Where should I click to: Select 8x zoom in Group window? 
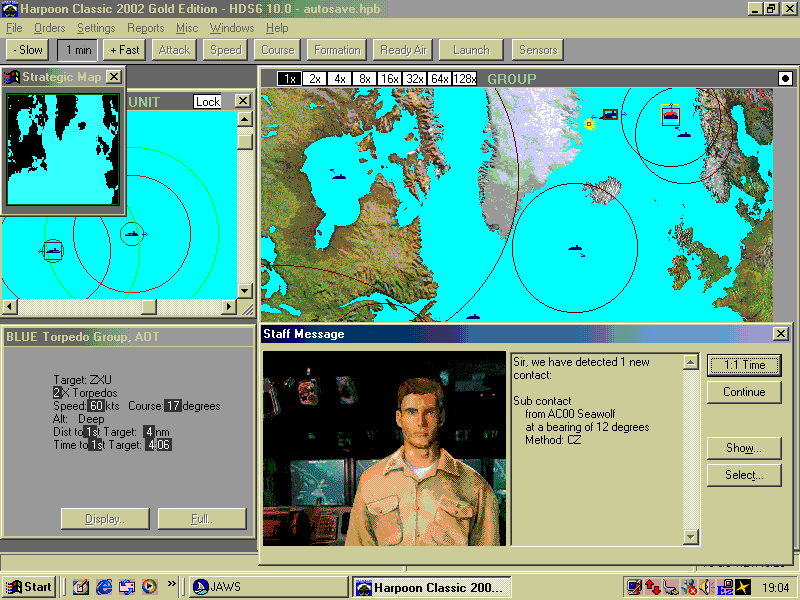[364, 79]
